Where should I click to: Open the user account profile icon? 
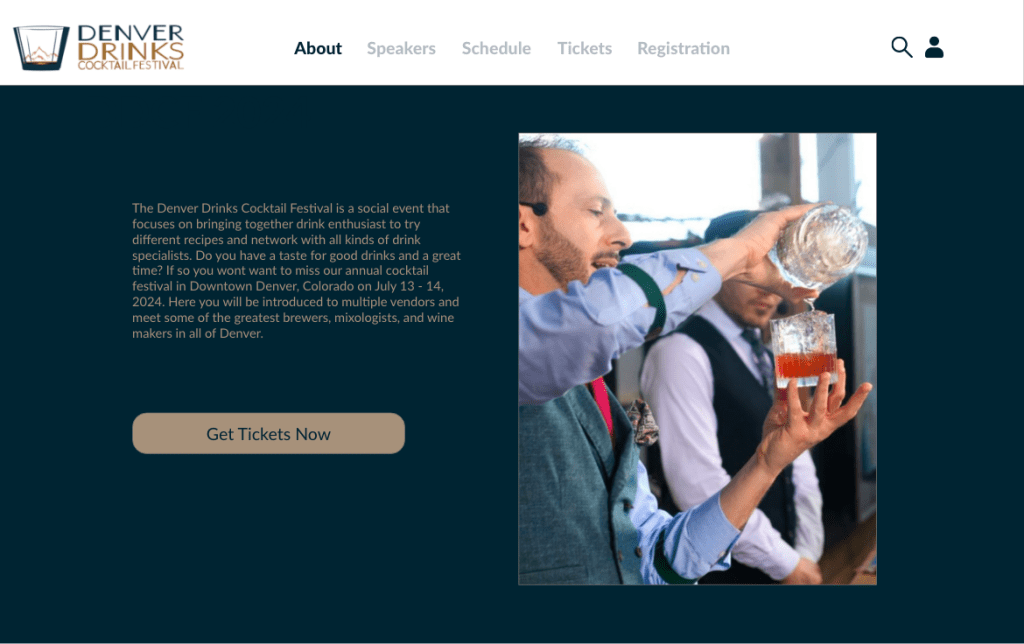[934, 47]
